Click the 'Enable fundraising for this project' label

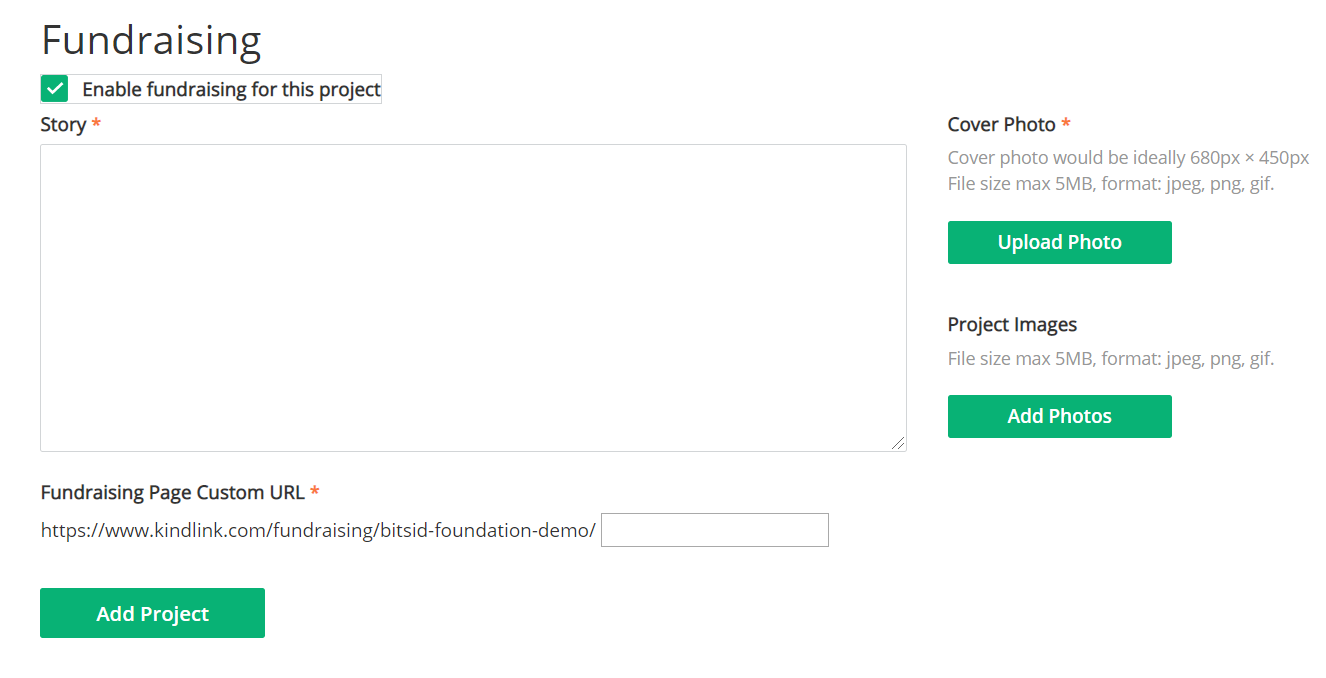(x=231, y=89)
